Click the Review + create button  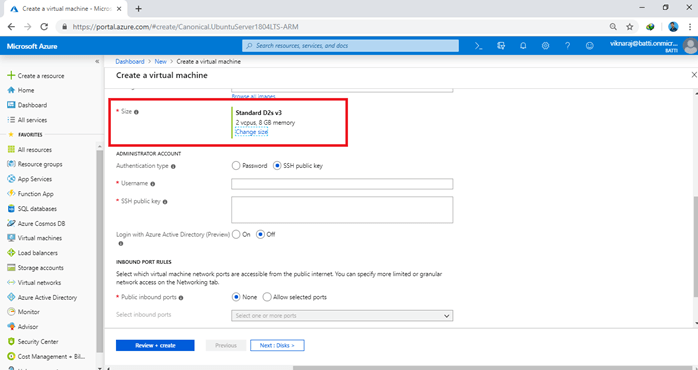(155, 346)
